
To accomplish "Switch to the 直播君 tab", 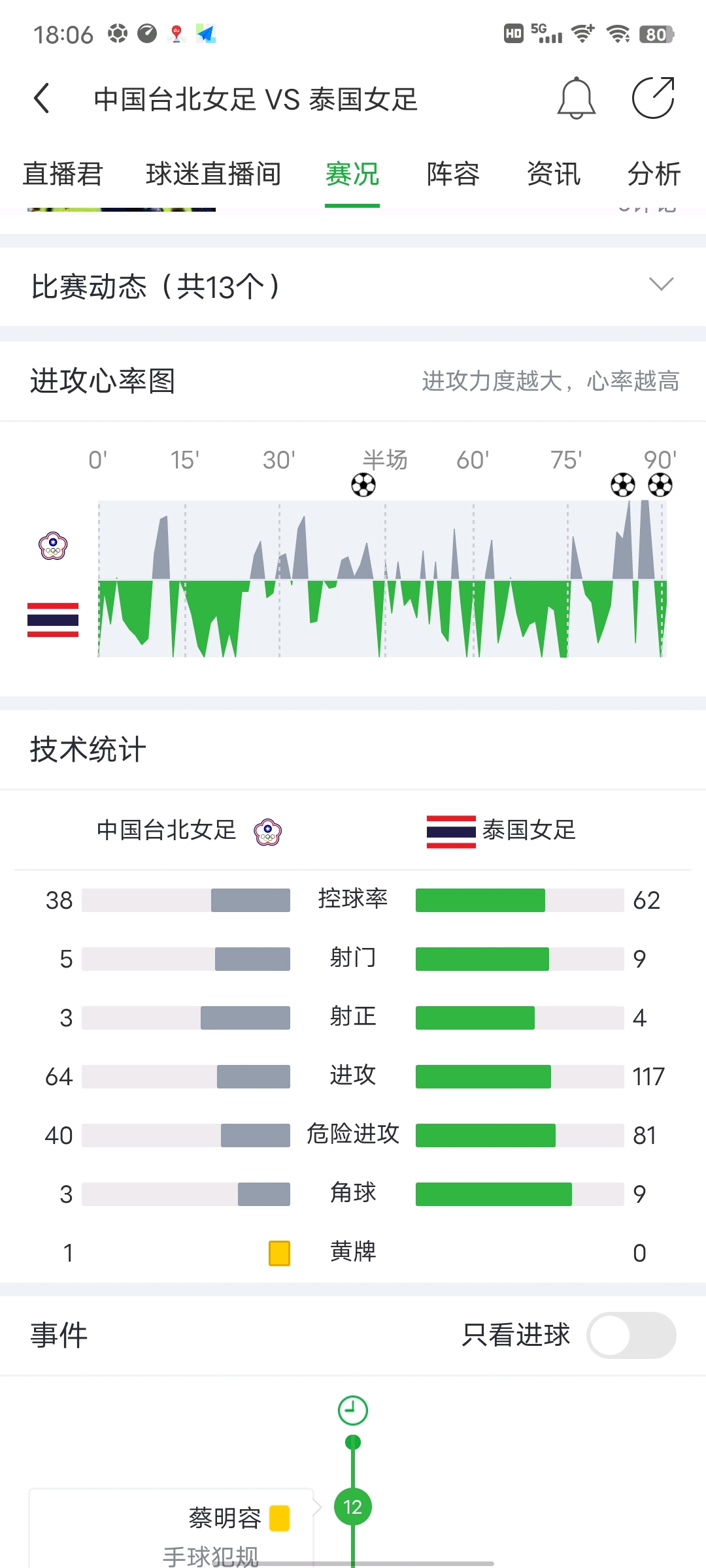I will point(63,174).
